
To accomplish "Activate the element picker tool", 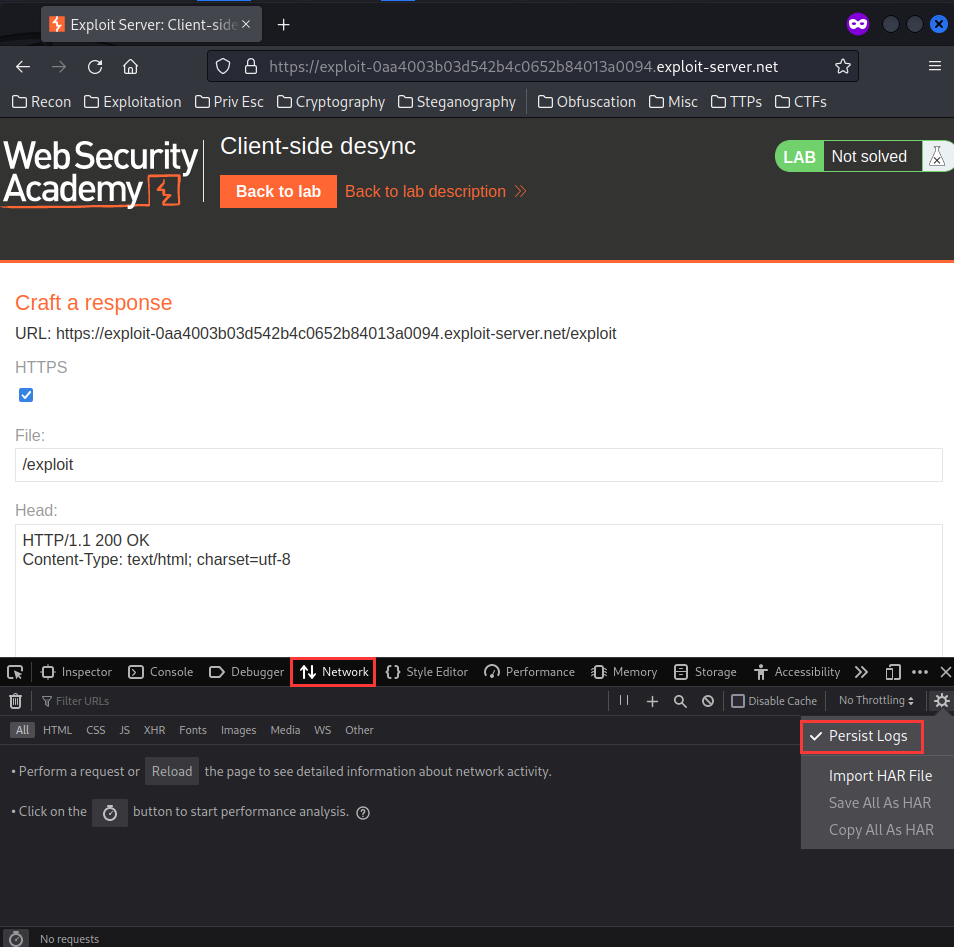I will [15, 672].
